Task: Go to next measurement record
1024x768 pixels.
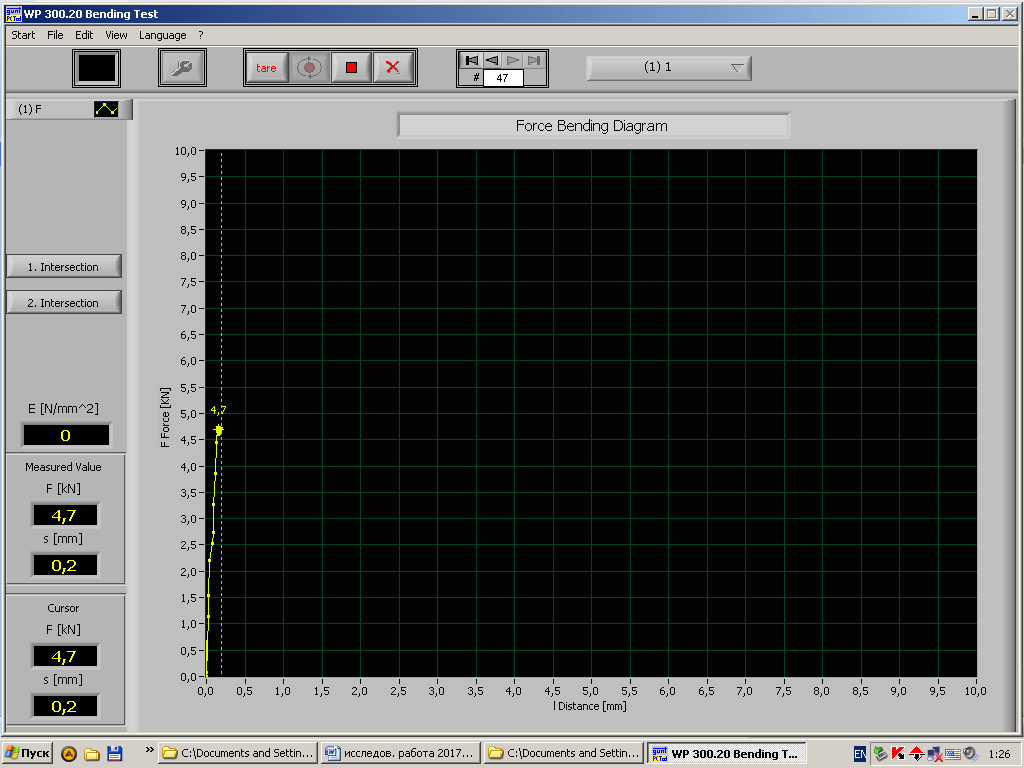Action: pyautogui.click(x=513, y=60)
